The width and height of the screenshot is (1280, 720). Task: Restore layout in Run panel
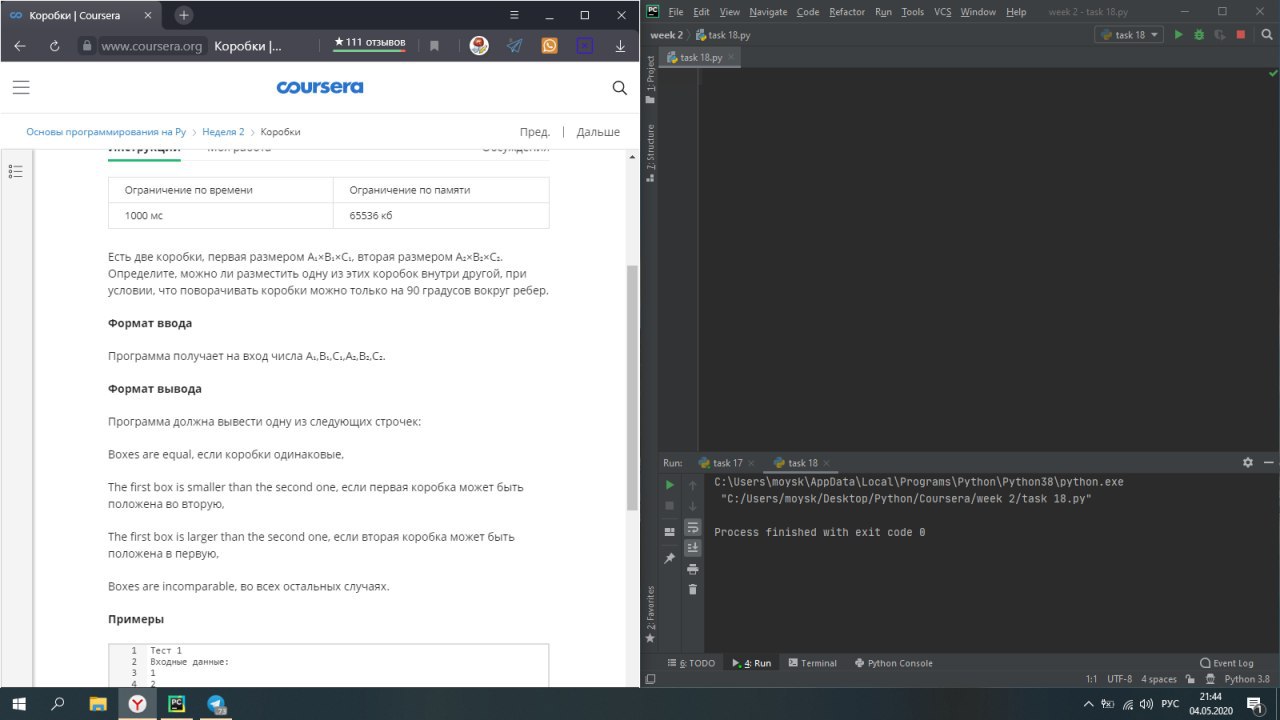click(670, 531)
